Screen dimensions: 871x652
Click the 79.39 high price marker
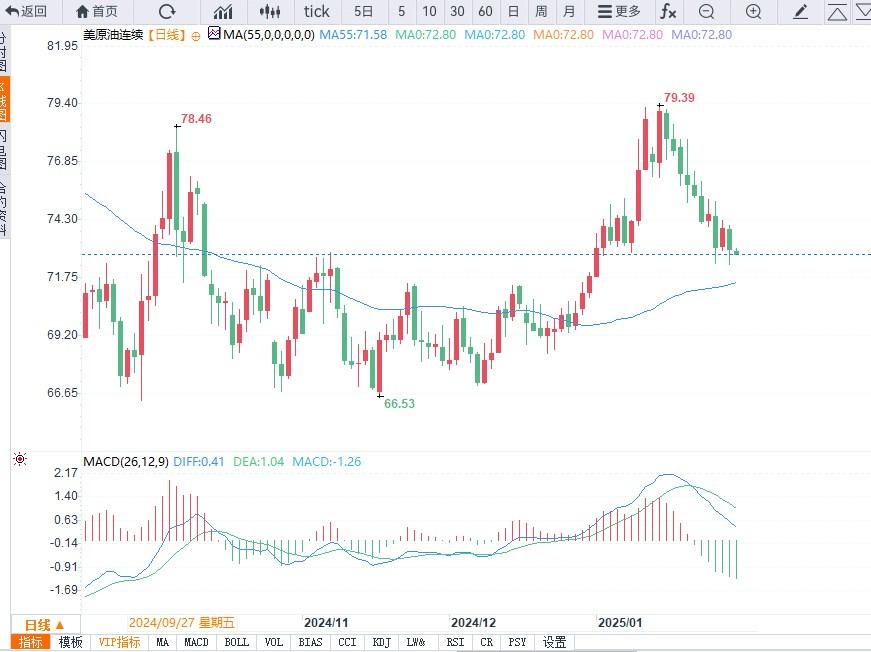pos(679,98)
